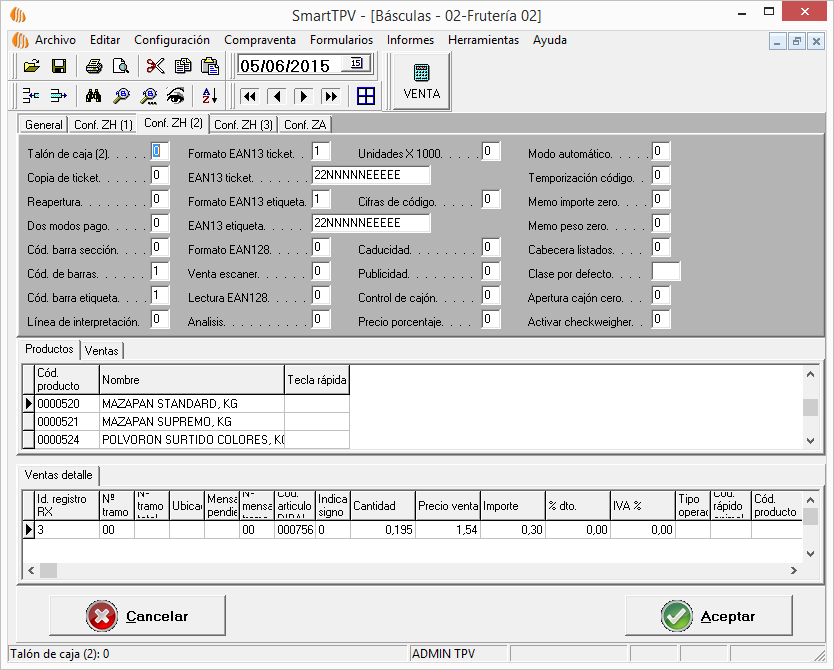Click right arrow of detail horizontal scrollbar
This screenshot has width=834, height=670.
(x=794, y=571)
